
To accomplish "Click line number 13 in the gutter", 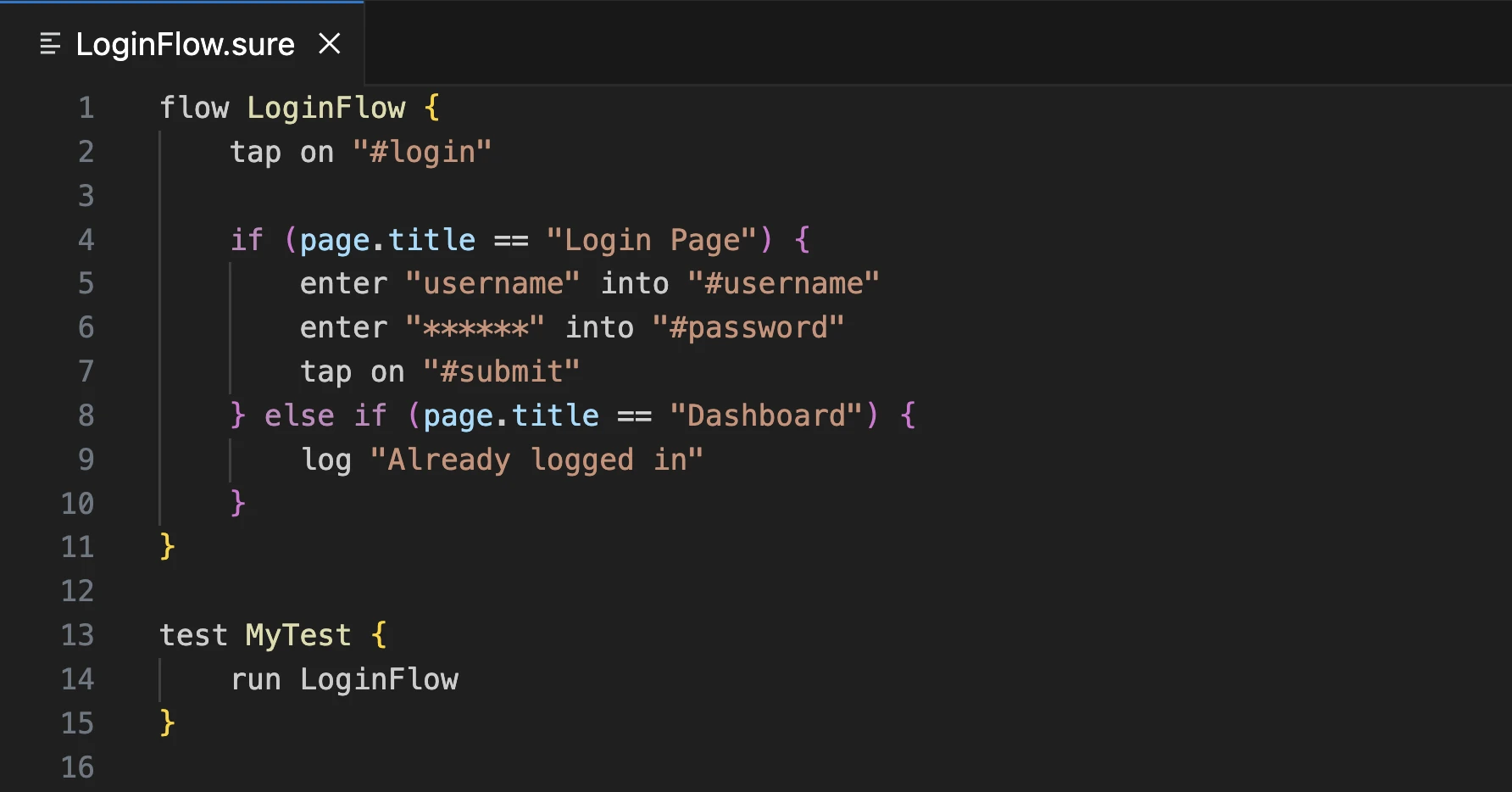I will click(x=77, y=635).
